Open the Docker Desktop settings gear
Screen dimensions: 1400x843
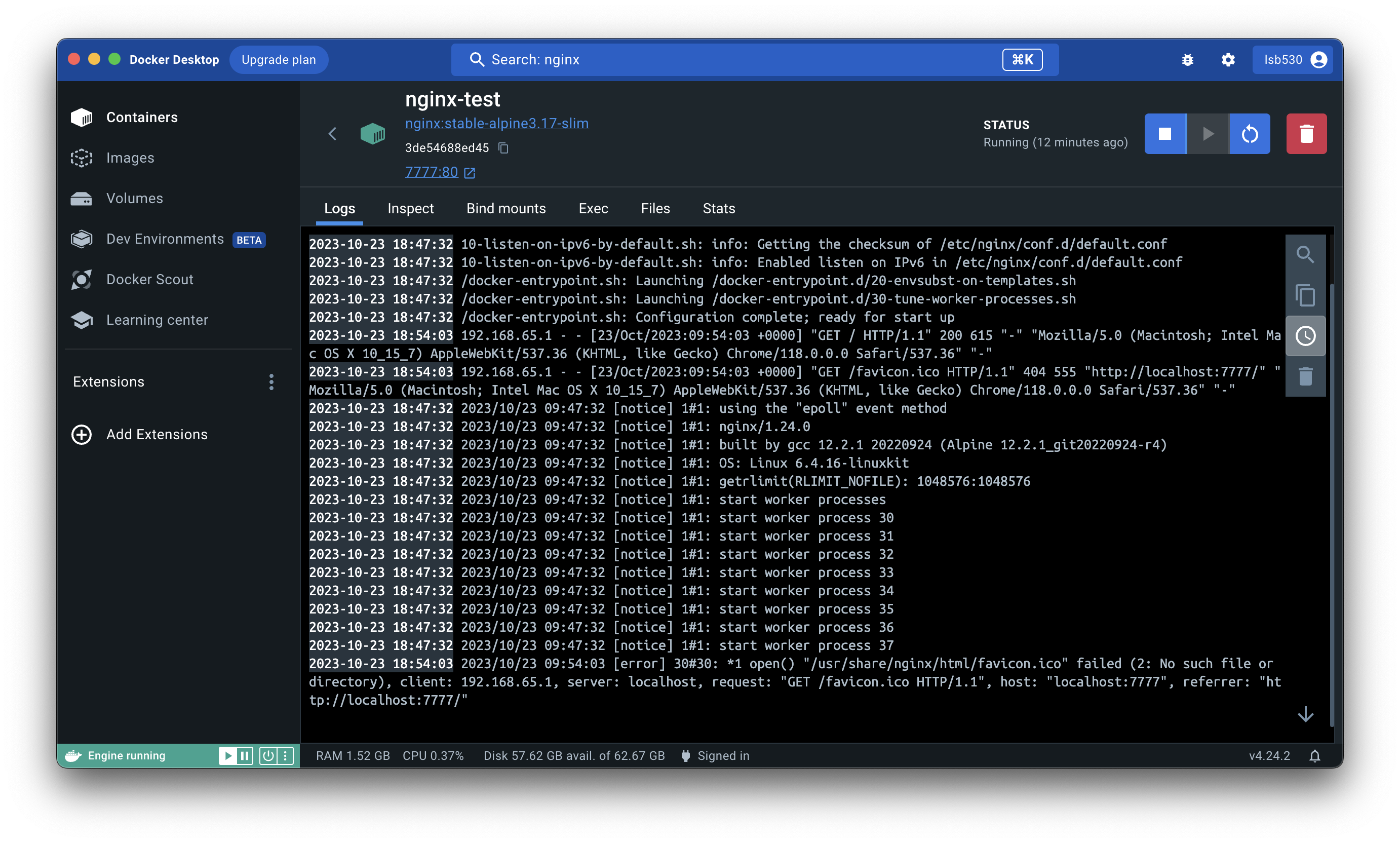[x=1228, y=60]
